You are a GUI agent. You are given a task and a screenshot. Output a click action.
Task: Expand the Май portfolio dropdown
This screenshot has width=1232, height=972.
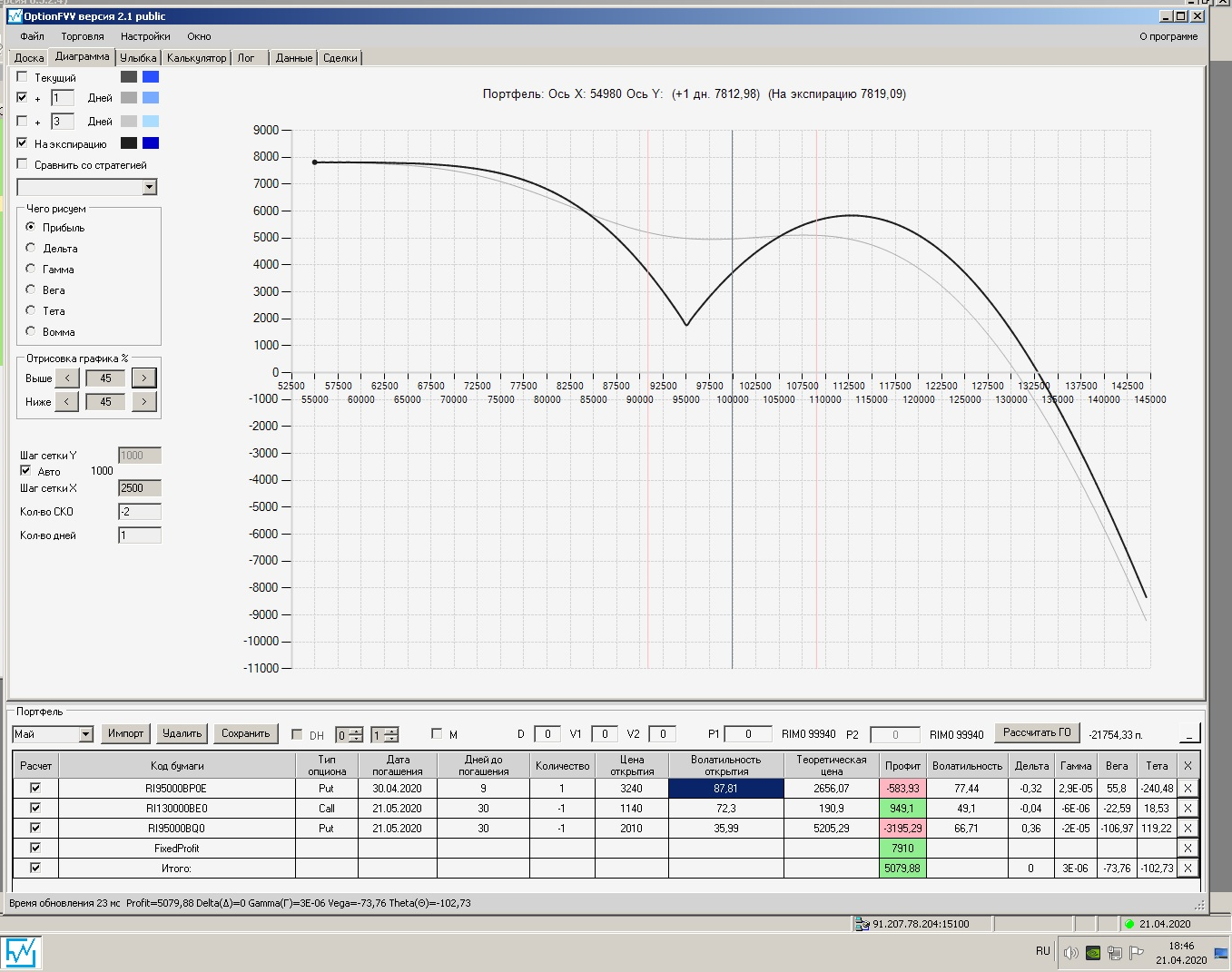point(86,734)
